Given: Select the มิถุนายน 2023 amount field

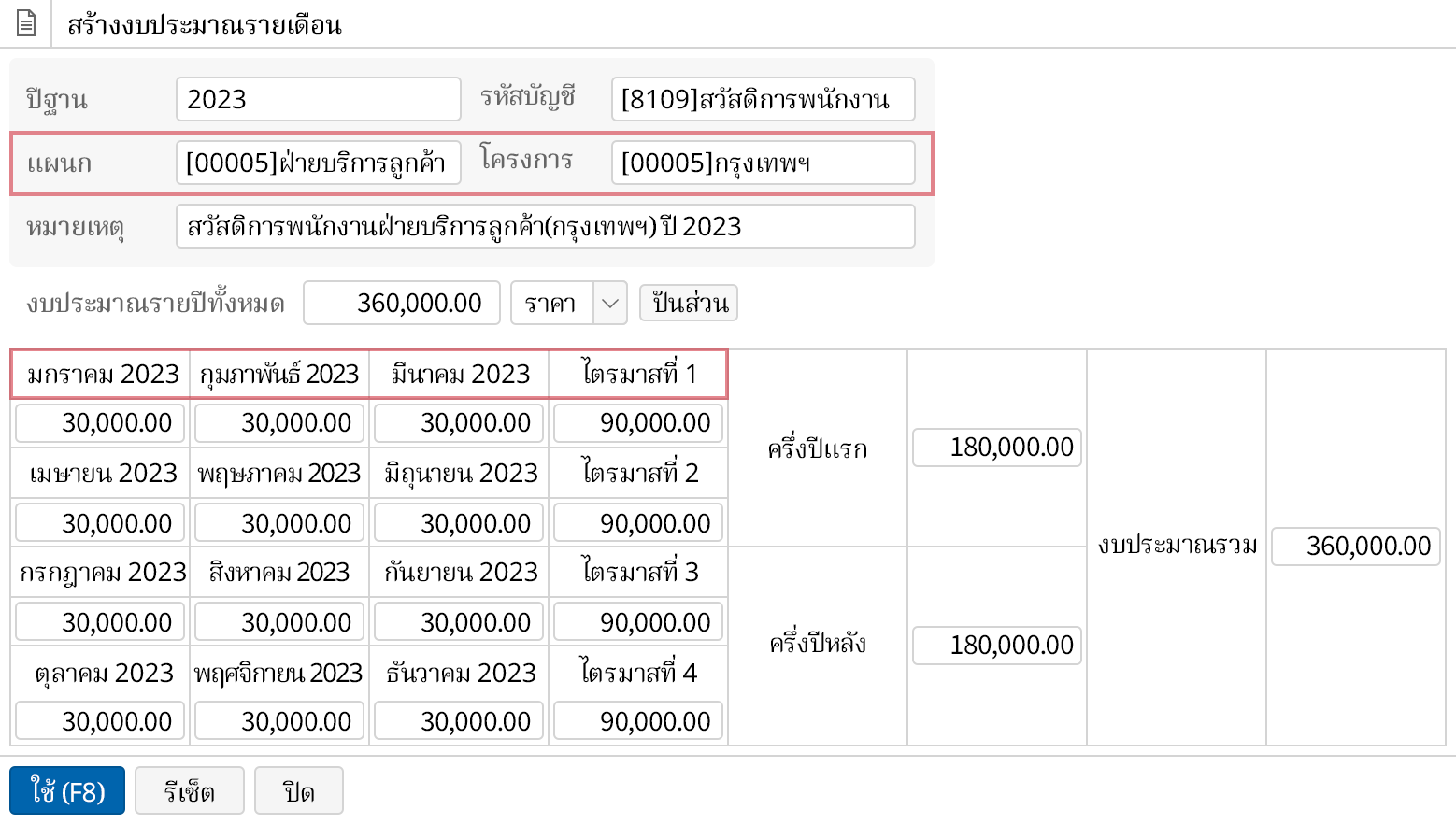Looking at the screenshot, I should tap(459, 523).
